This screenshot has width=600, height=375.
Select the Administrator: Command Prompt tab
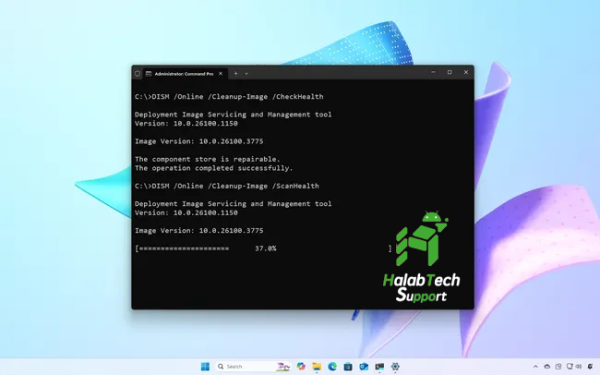185,74
